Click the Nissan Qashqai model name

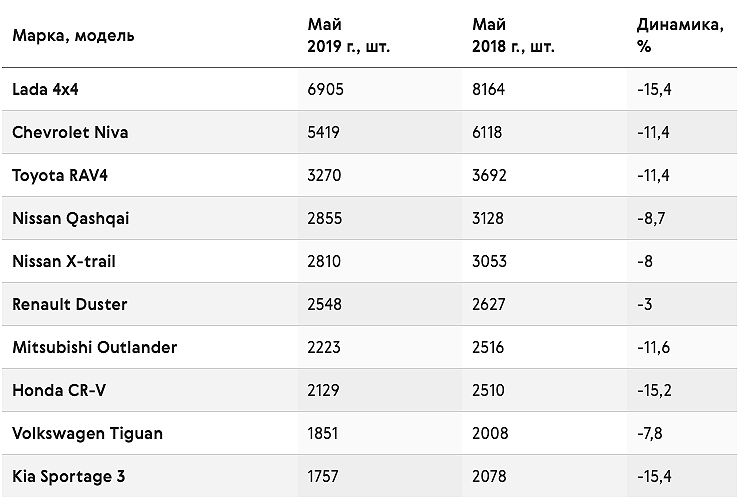(x=71, y=219)
